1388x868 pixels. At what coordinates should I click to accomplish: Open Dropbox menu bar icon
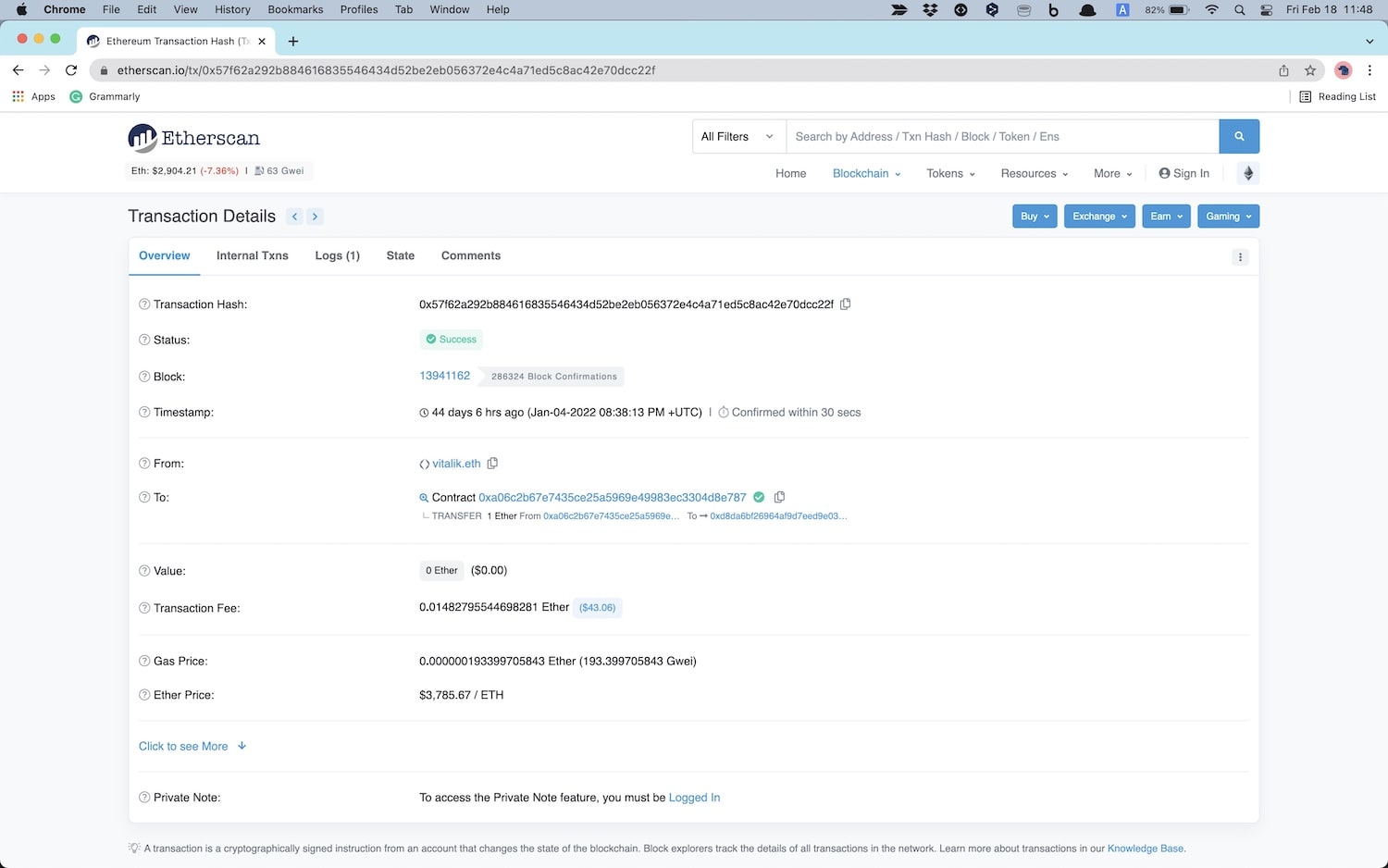(x=930, y=9)
